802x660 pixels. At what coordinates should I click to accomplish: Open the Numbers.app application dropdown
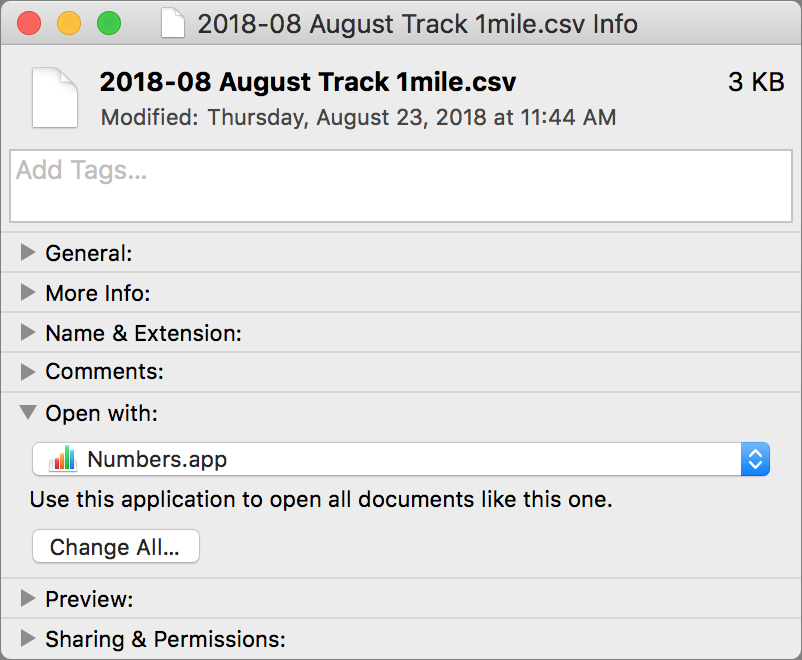(401, 459)
